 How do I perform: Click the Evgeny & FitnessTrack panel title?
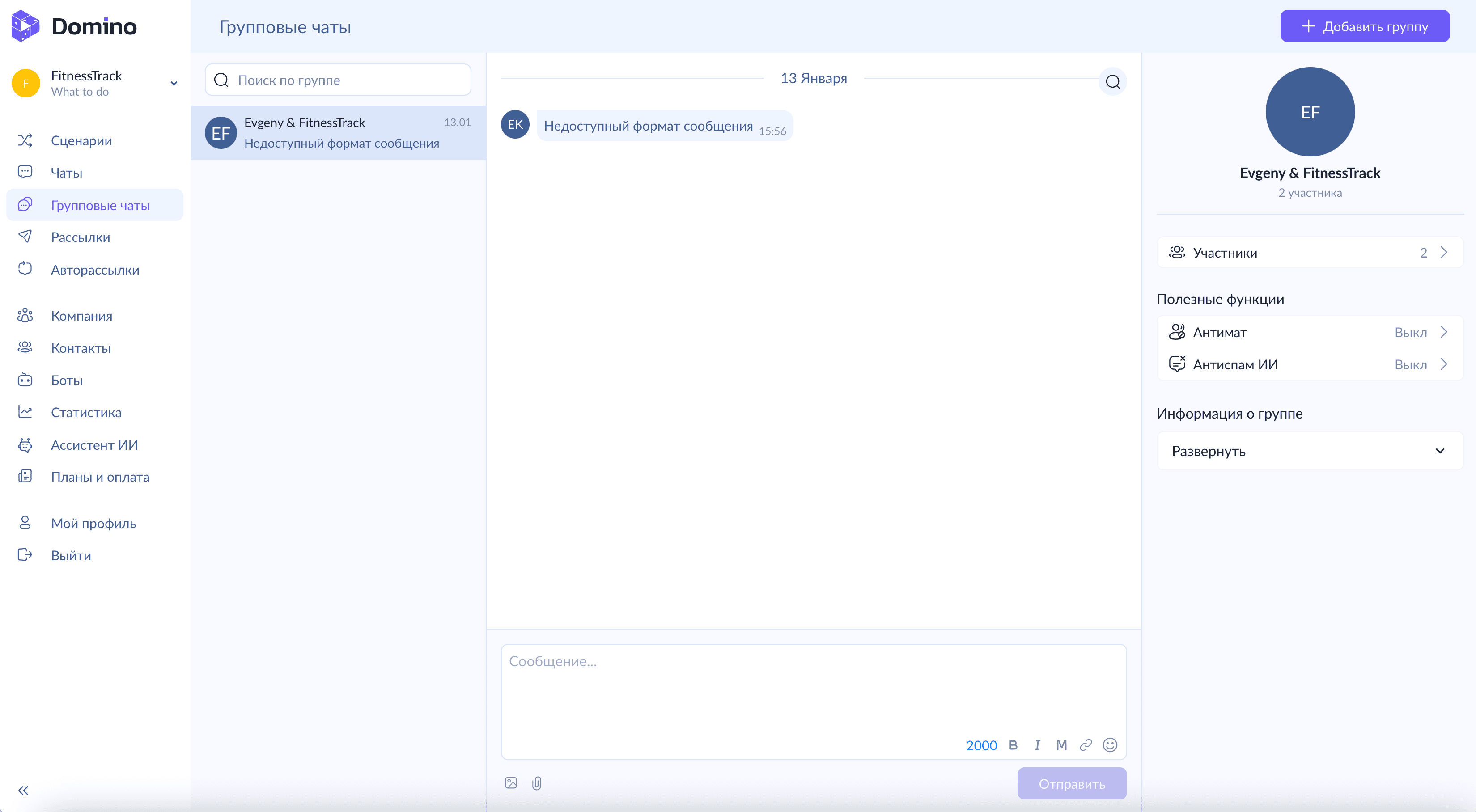pos(1310,173)
